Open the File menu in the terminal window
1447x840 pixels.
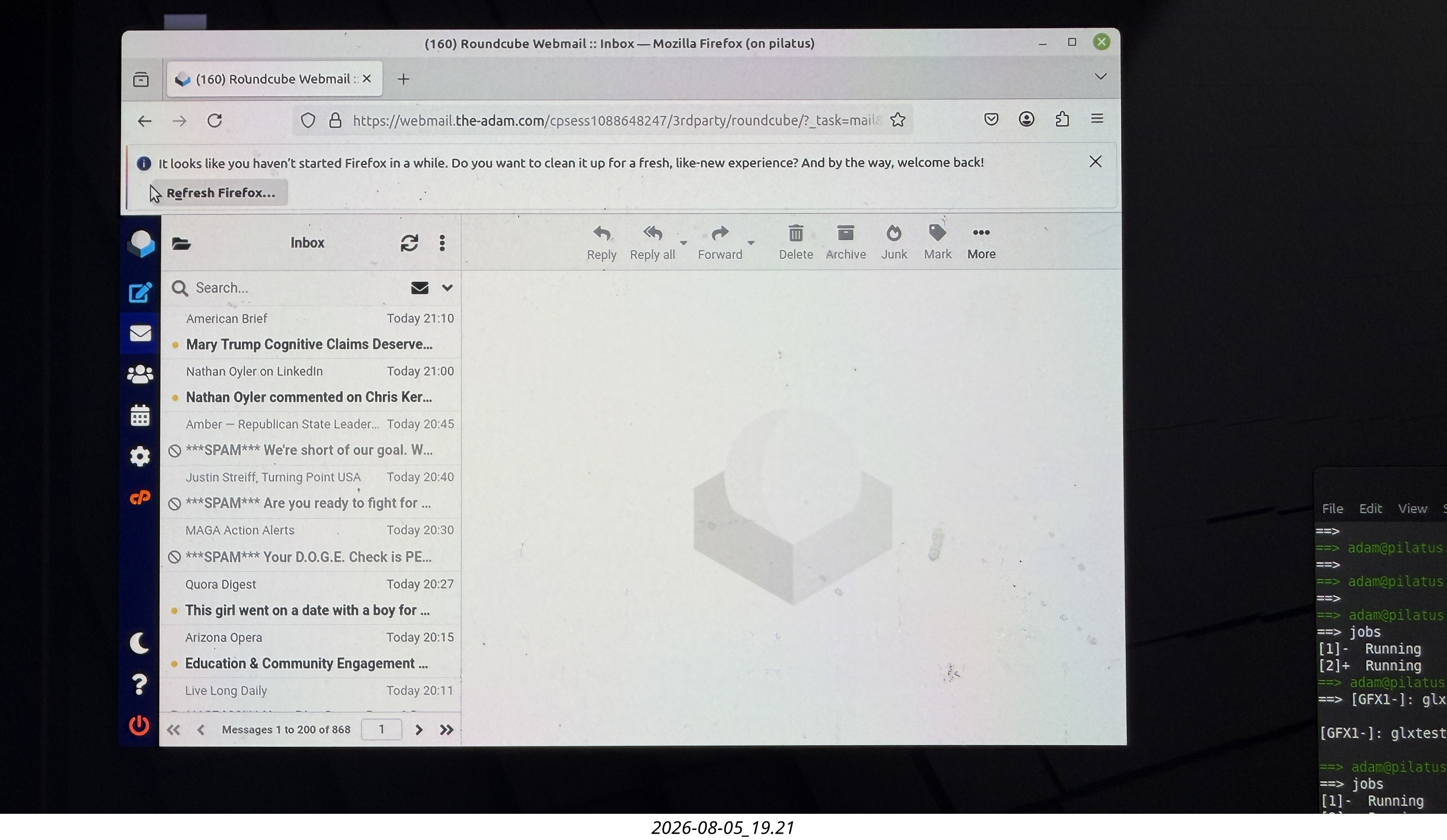[1332, 509]
